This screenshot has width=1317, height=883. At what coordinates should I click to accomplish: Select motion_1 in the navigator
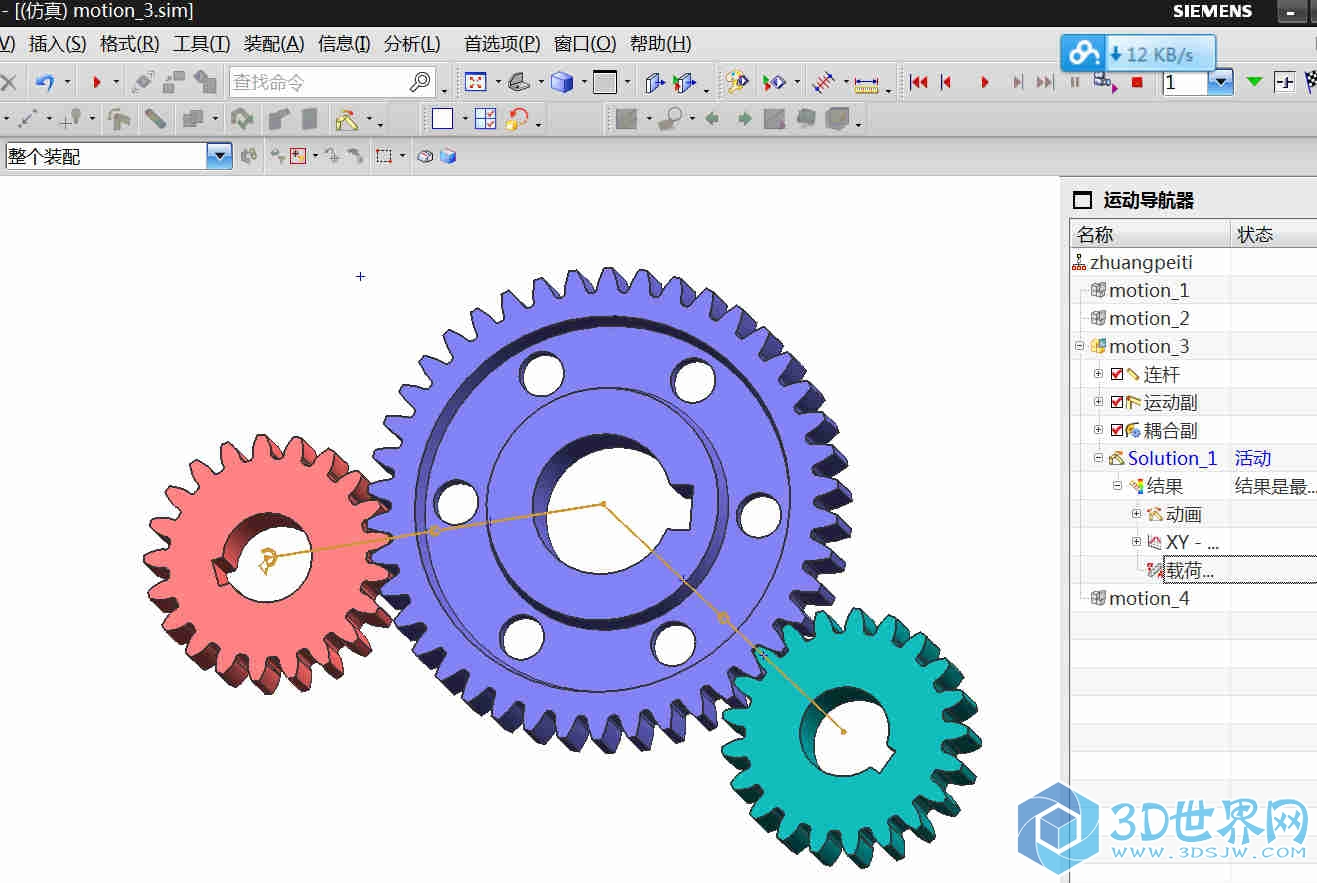[1149, 290]
